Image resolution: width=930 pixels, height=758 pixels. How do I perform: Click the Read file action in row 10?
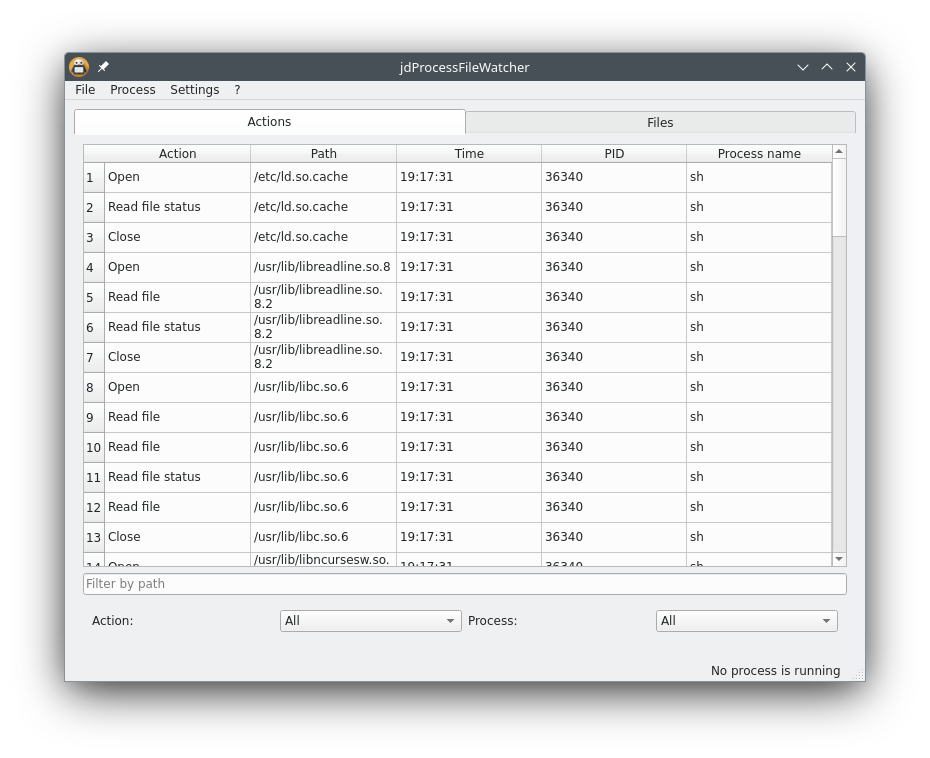tap(177, 447)
